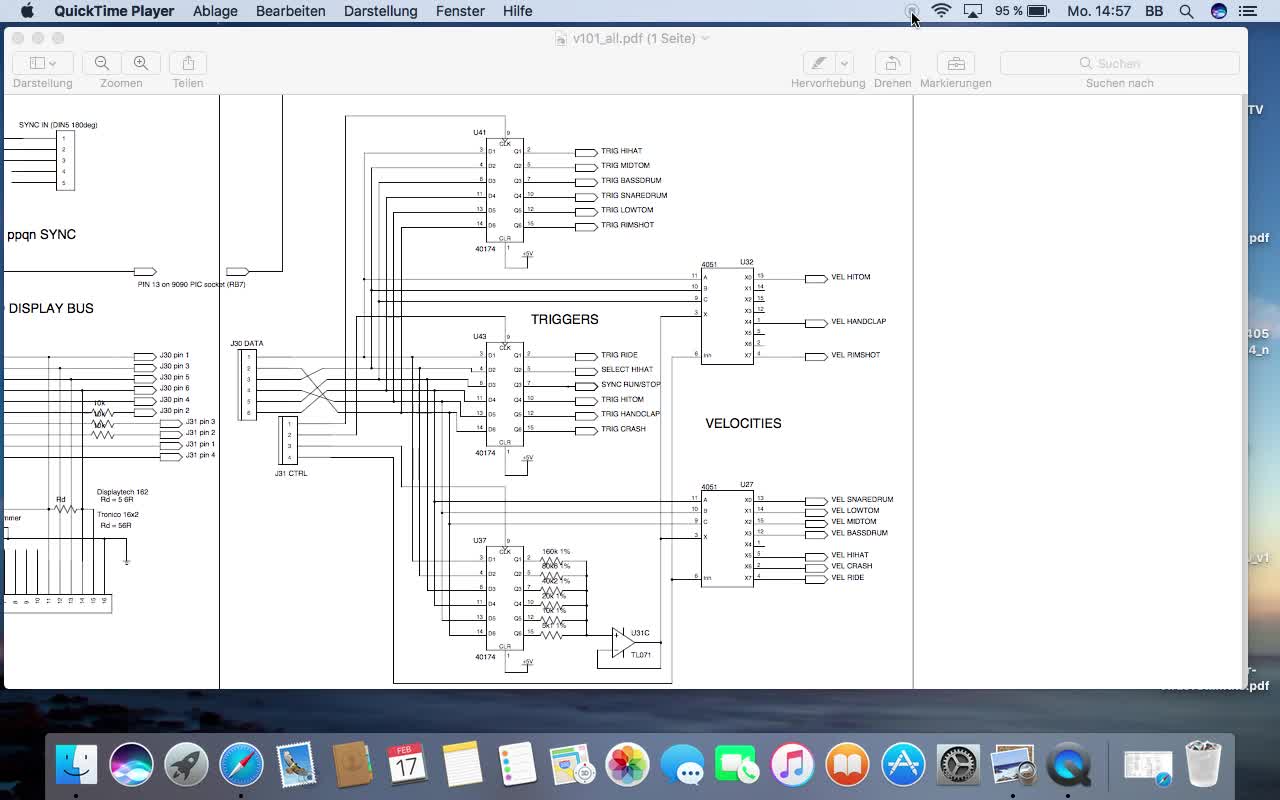Show the Markierungen markup toolbox
This screenshot has height=800, width=1280.
tap(956, 63)
